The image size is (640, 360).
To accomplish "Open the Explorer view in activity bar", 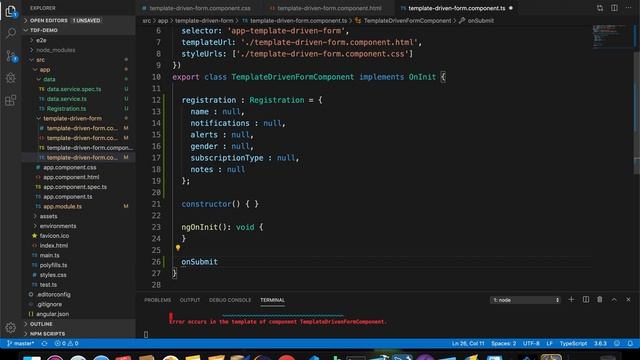I will tap(11, 11).
